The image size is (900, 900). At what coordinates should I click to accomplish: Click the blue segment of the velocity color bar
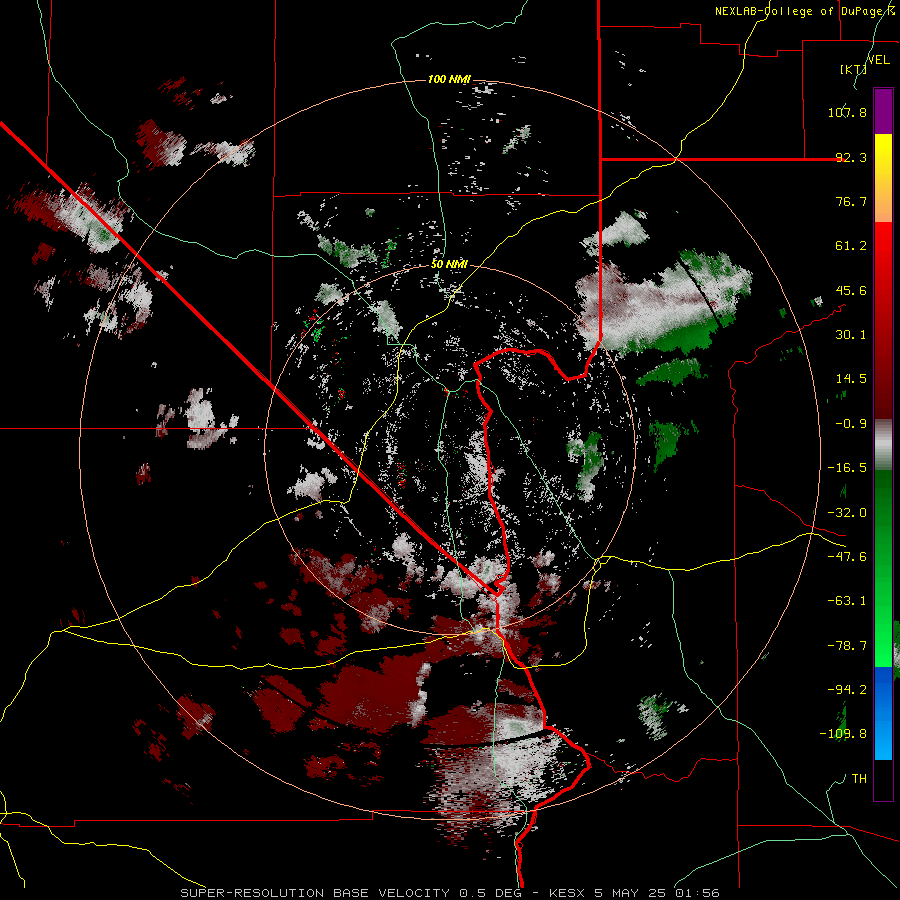(883, 713)
